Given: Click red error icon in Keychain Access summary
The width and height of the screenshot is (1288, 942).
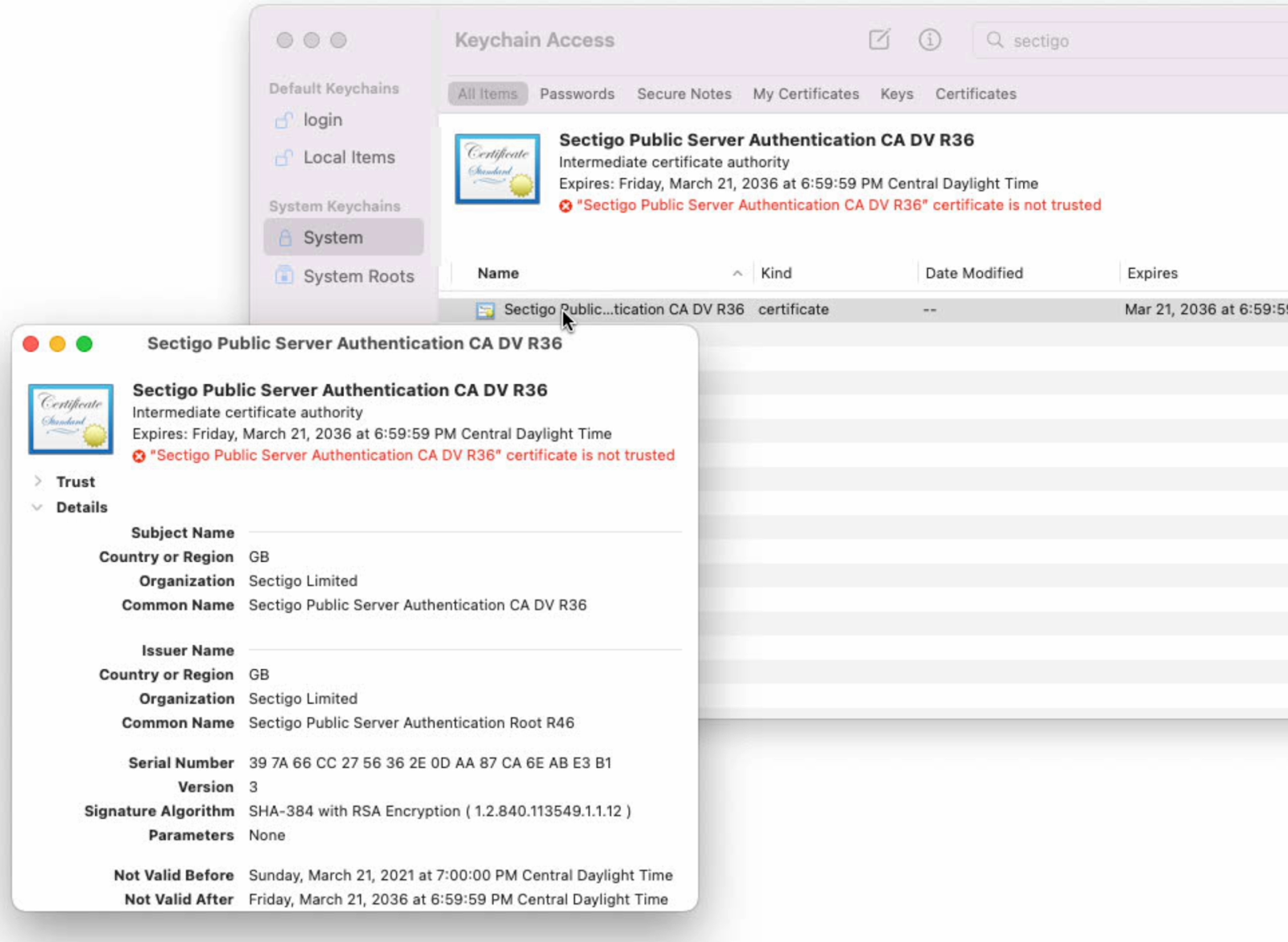Looking at the screenshot, I should (566, 206).
